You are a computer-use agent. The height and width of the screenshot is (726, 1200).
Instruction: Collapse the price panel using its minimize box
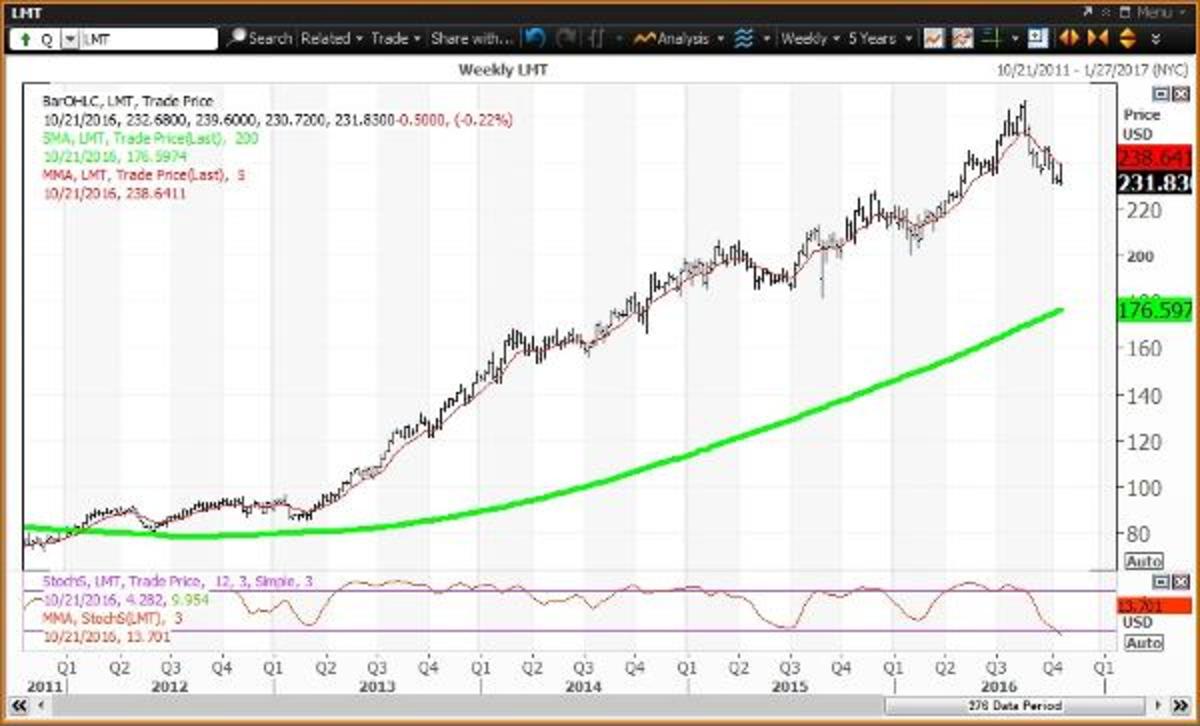point(1160,94)
